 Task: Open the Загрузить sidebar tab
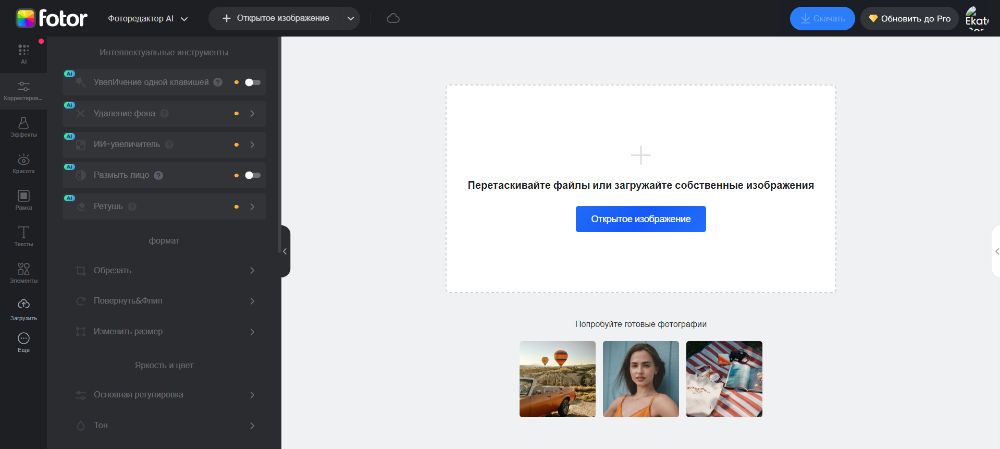coord(24,309)
